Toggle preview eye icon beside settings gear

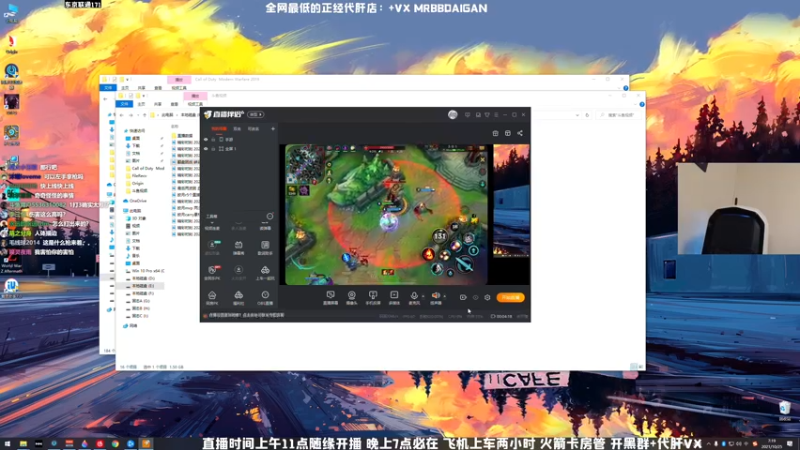tap(476, 297)
